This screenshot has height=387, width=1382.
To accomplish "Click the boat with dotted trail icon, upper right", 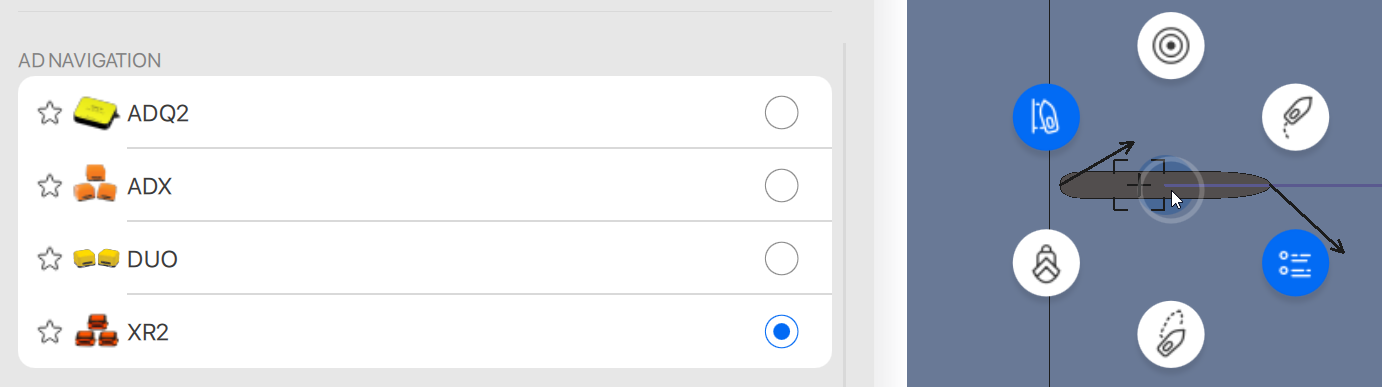I will click(1295, 117).
